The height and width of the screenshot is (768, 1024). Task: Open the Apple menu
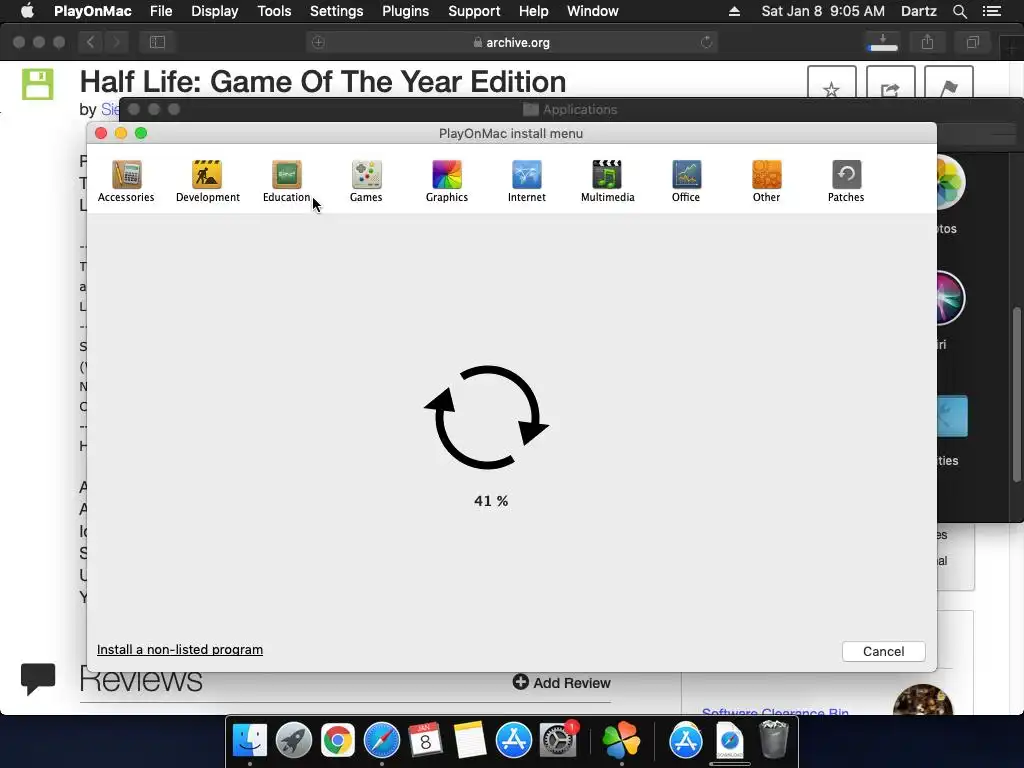click(27, 11)
